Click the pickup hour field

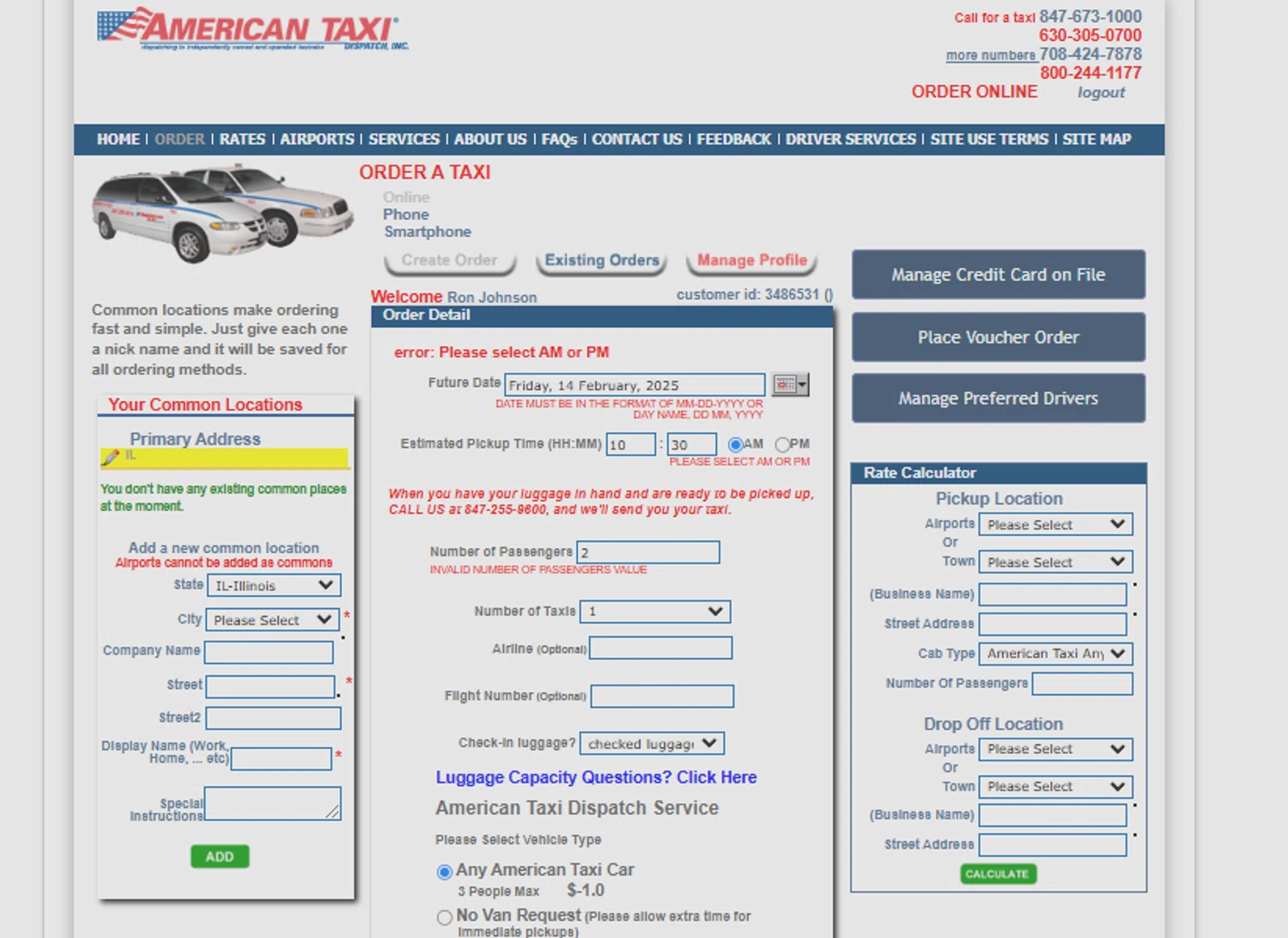631,445
